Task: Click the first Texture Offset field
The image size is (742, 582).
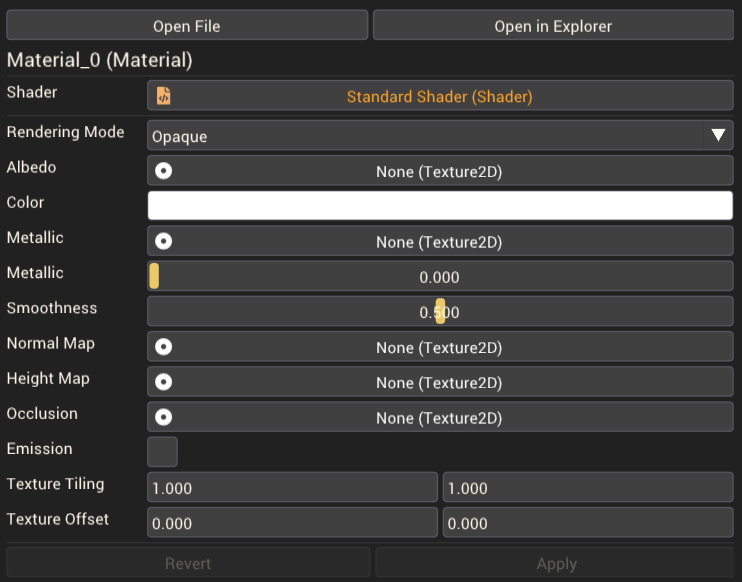Action: pyautogui.click(x=292, y=523)
